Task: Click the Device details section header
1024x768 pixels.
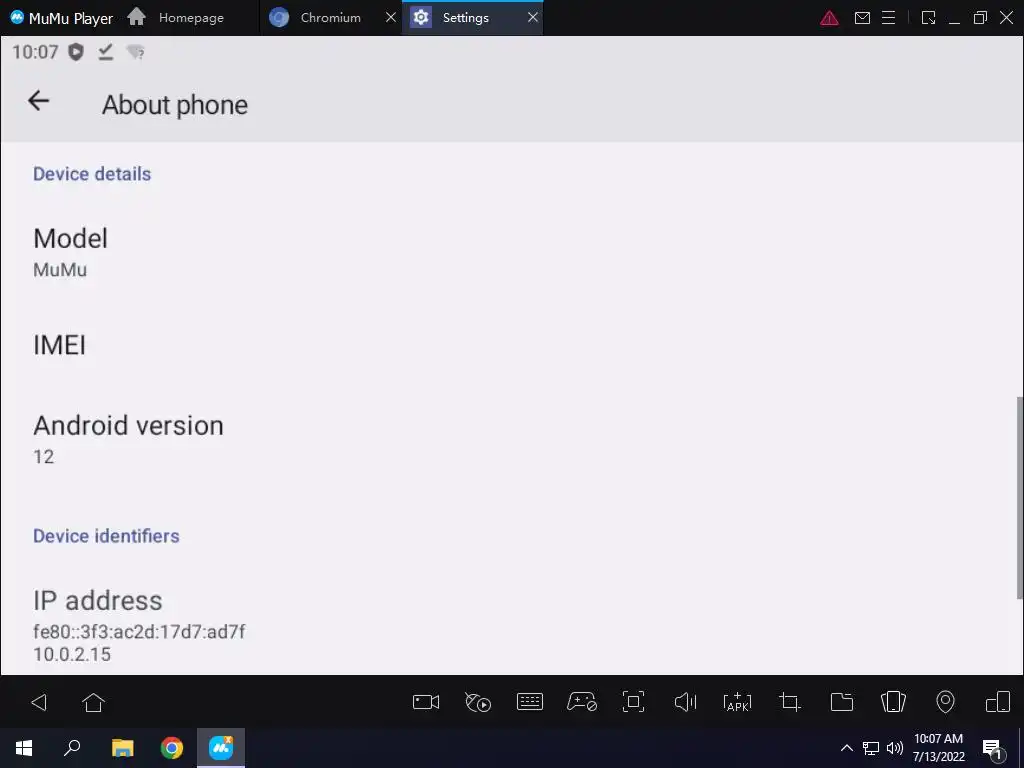Action: click(92, 174)
